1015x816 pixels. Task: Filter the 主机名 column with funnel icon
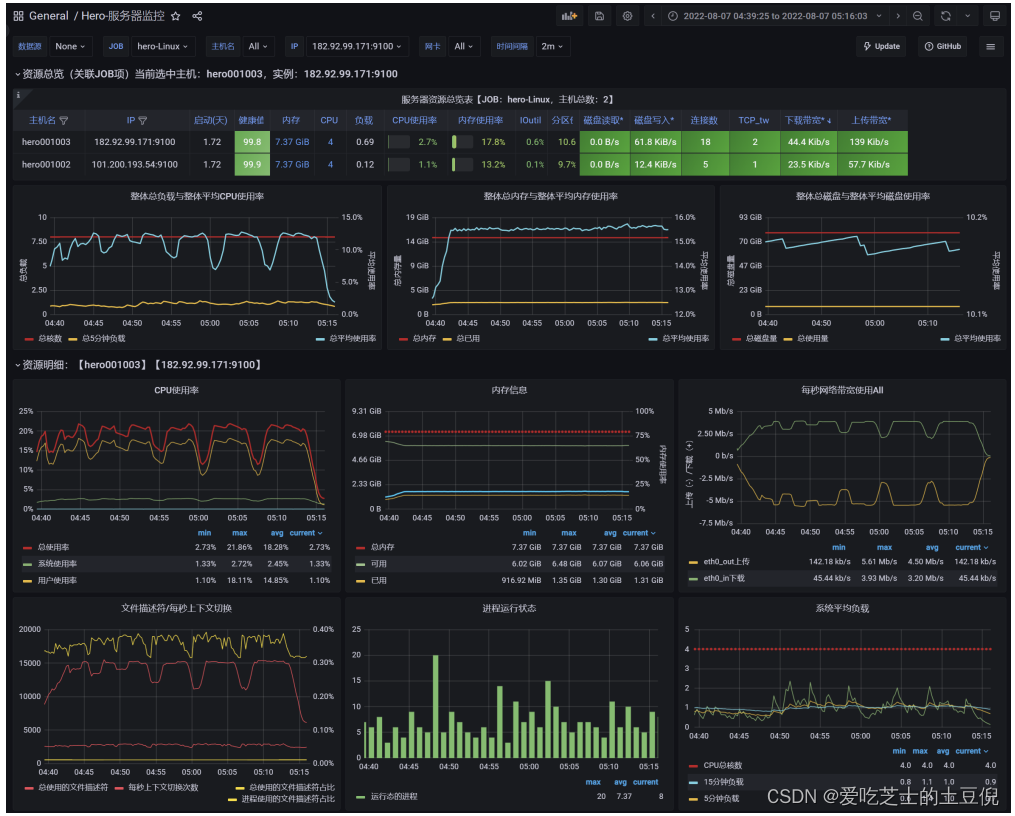63,120
